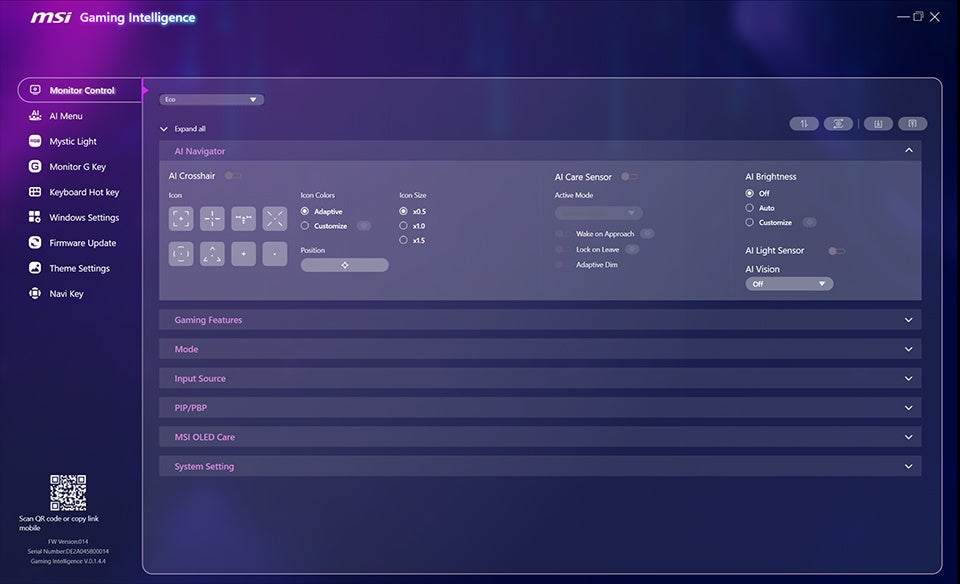
Task: Enable the AI Crosshair toggle
Action: point(232,175)
